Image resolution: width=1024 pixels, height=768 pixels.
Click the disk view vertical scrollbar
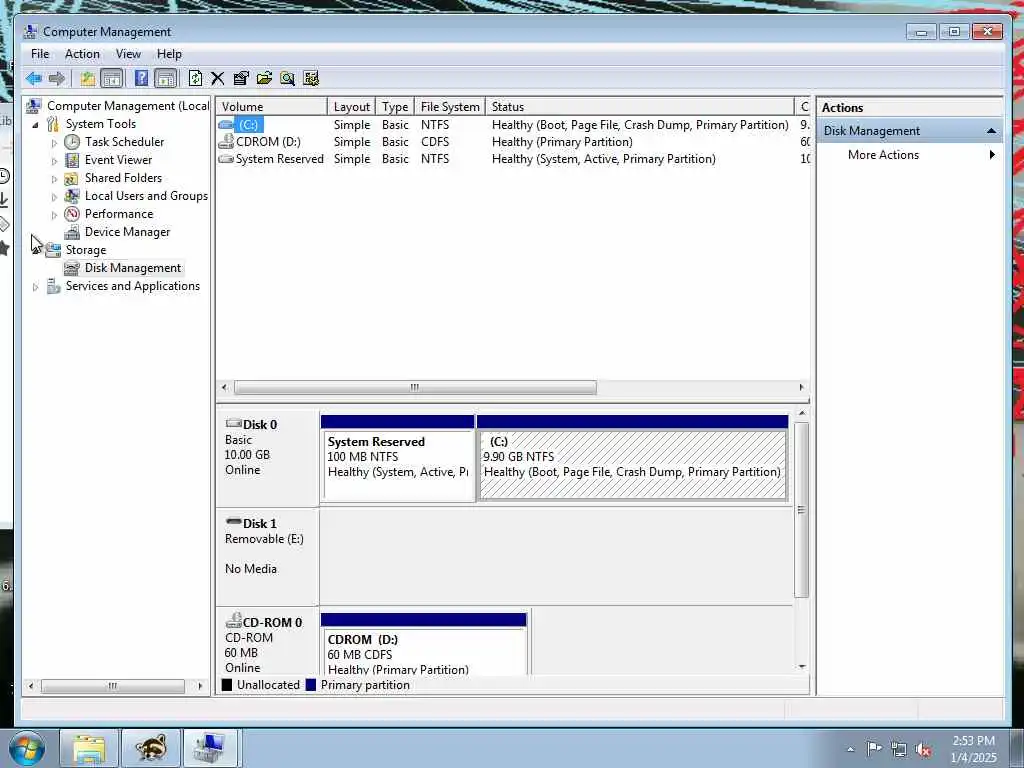tap(801, 509)
